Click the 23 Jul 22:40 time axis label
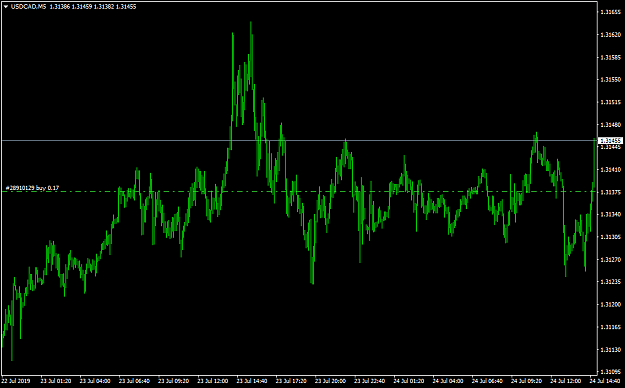Screen dimensions: 625x388 click(370, 381)
